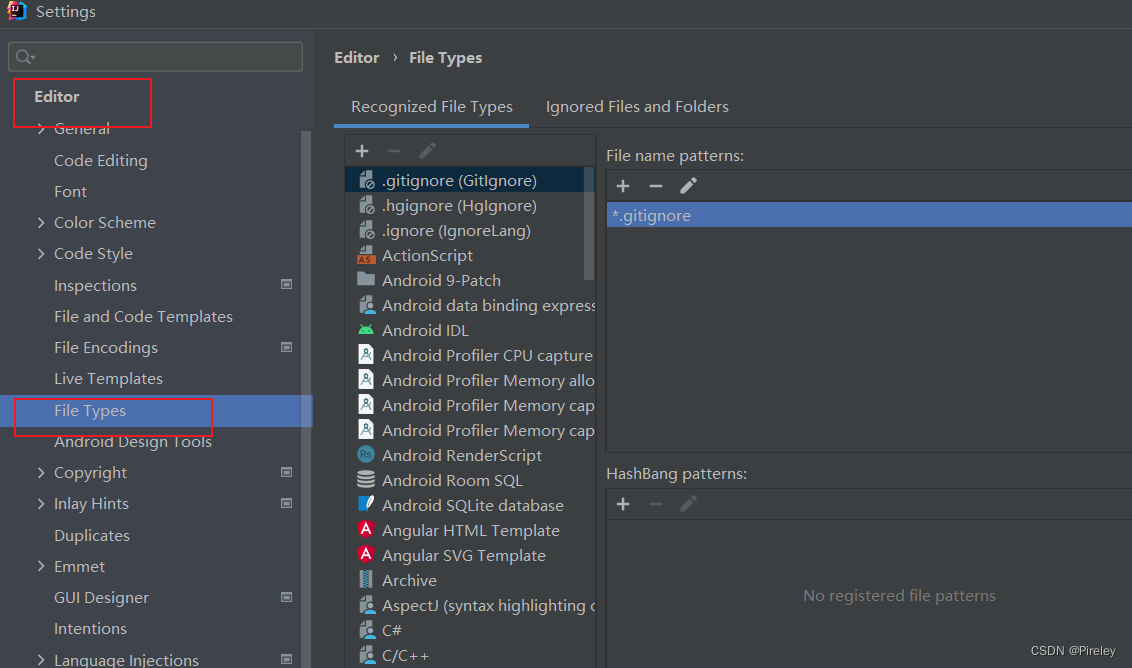Add a HashBang pattern
1132x668 pixels.
pyautogui.click(x=623, y=504)
